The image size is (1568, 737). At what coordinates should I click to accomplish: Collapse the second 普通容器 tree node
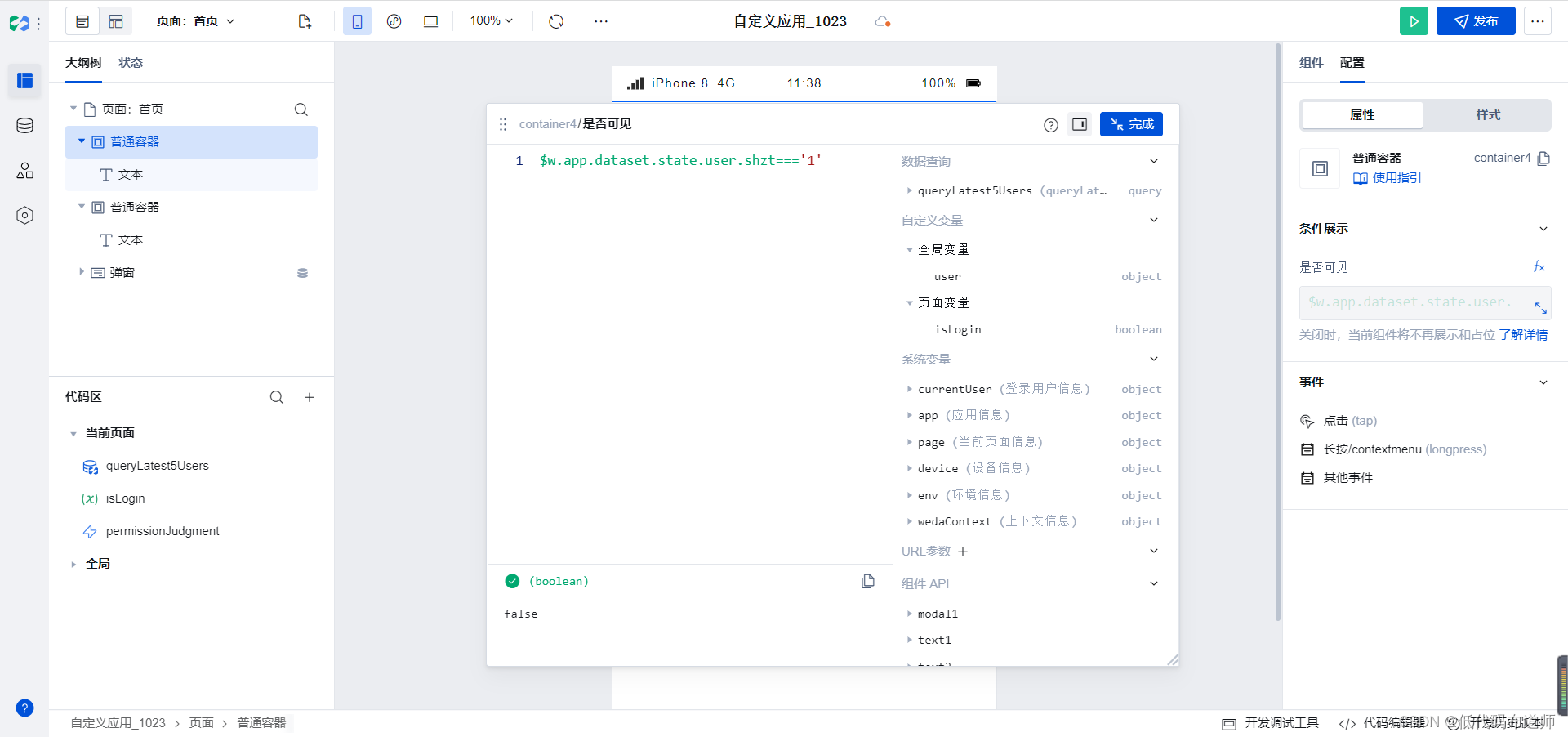pyautogui.click(x=82, y=207)
